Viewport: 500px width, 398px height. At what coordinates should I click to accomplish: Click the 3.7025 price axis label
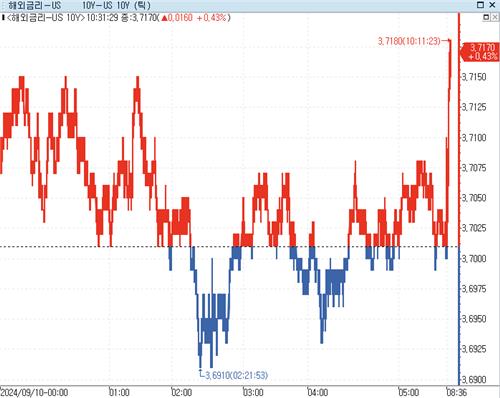pos(474,228)
